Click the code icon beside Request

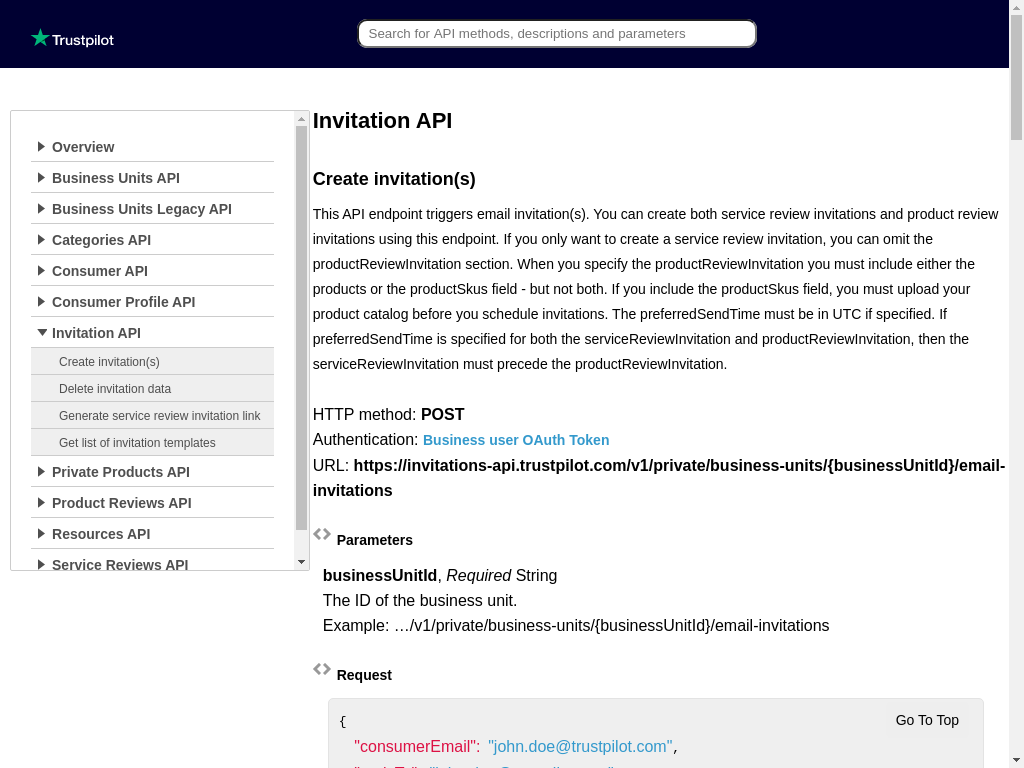(x=322, y=669)
